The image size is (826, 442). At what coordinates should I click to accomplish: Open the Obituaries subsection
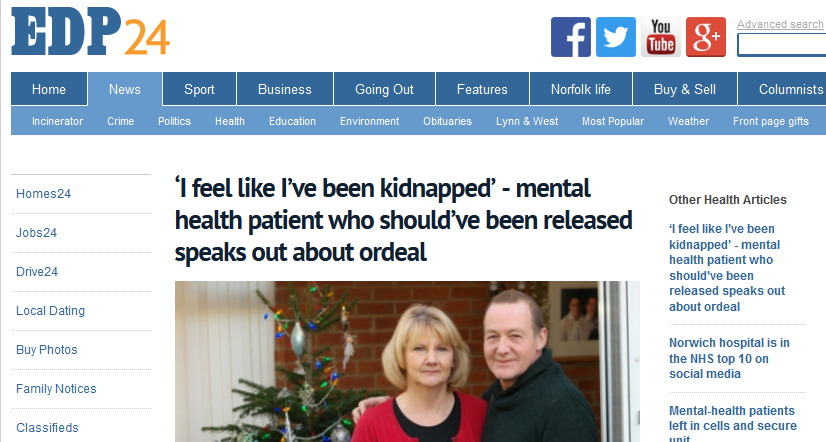(x=447, y=121)
